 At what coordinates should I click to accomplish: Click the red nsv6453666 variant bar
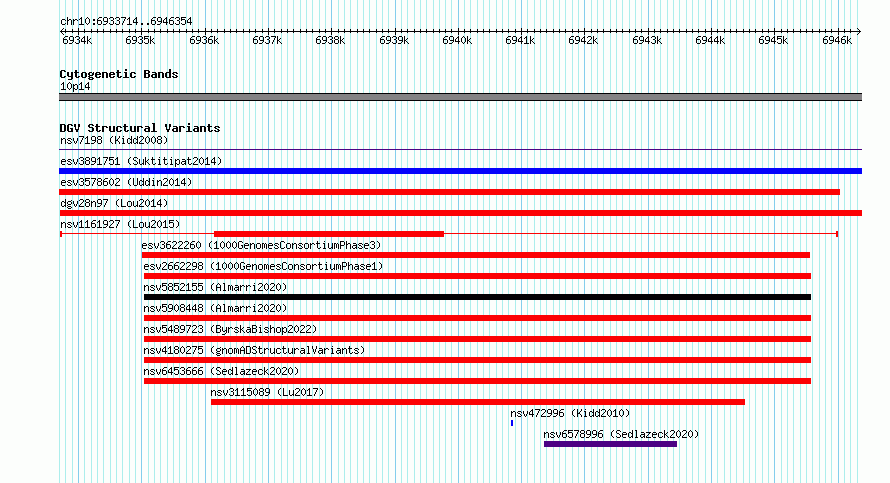pyautogui.click(x=477, y=381)
